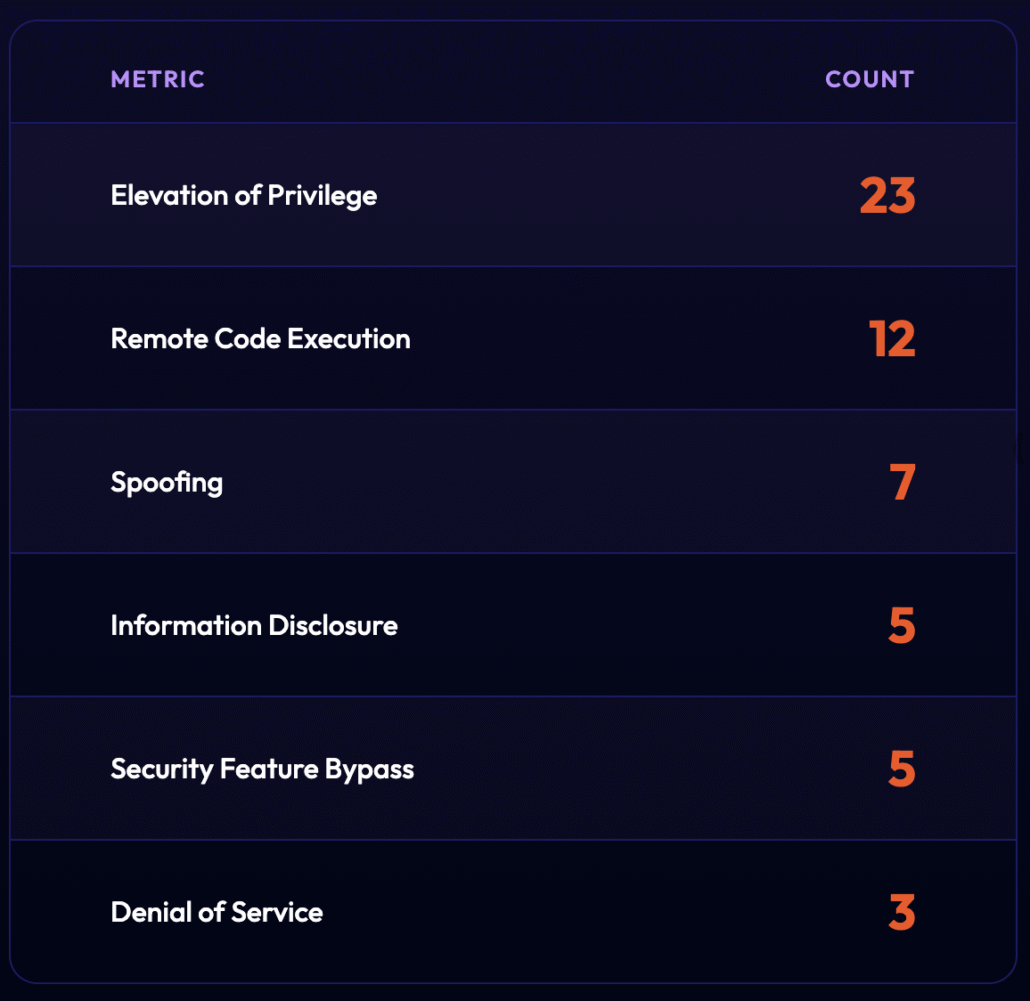Click the Information Disclosure count of 5
The image size is (1030, 1001).
tap(901, 626)
